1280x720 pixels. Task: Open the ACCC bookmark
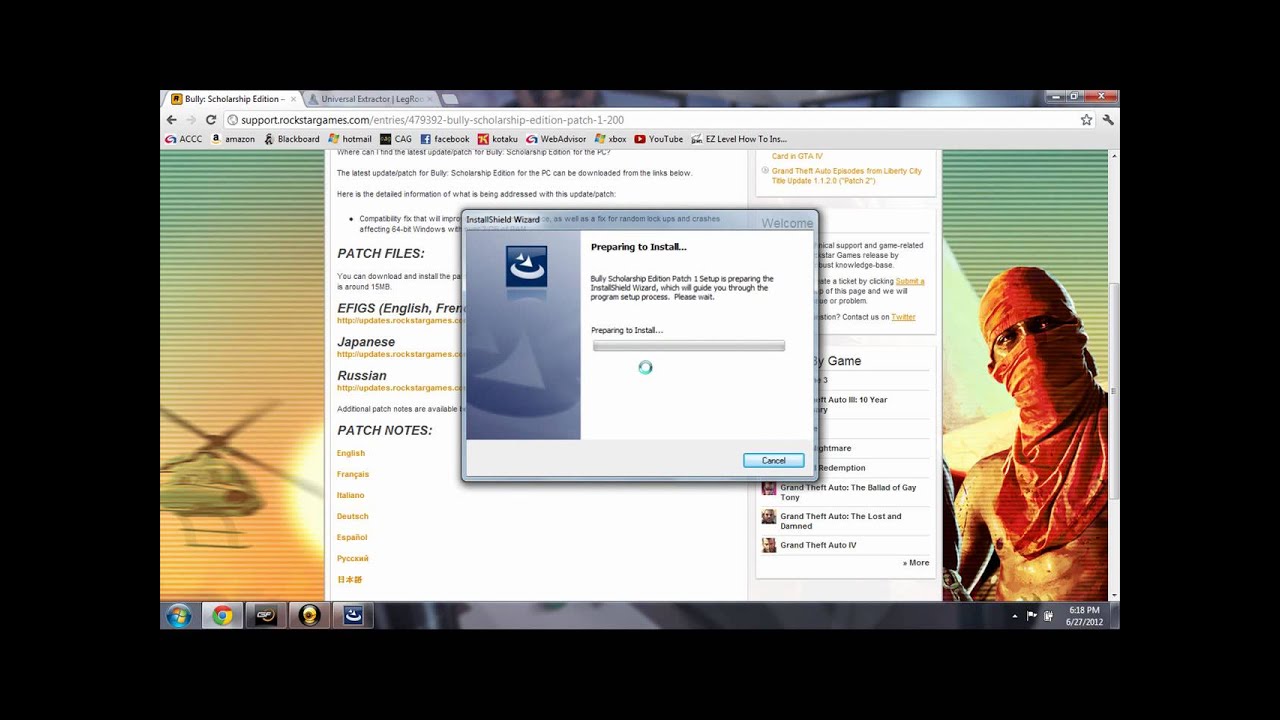tap(184, 139)
